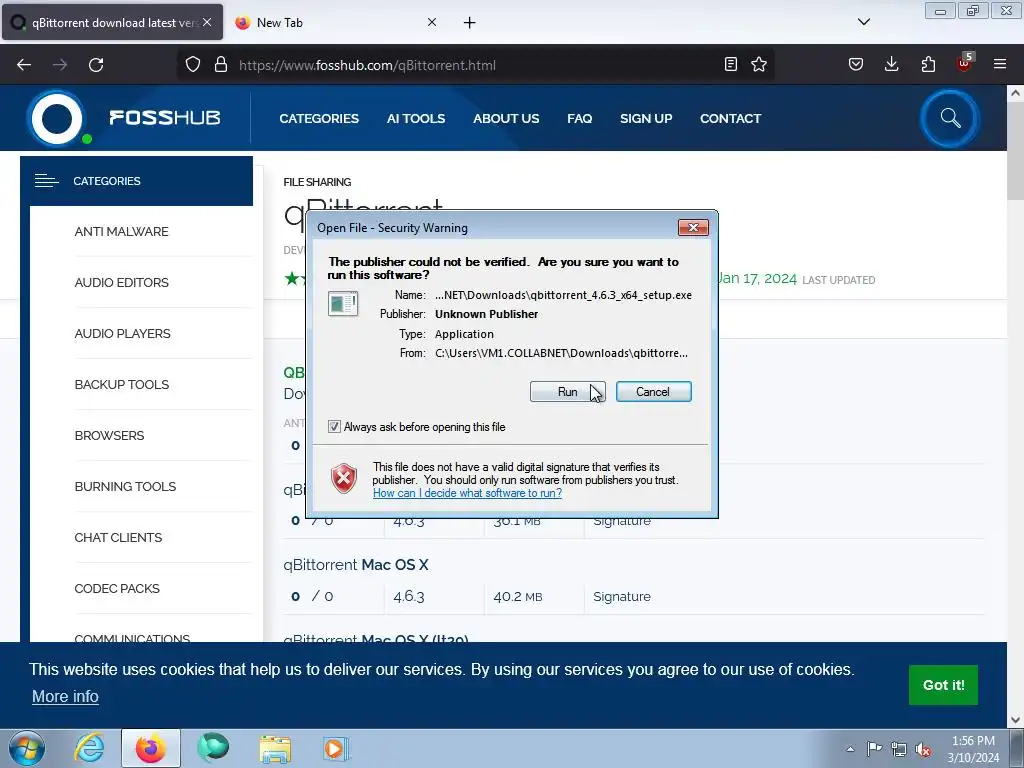Open AUDIO PLAYERS category
1024x768 pixels.
coord(122,334)
